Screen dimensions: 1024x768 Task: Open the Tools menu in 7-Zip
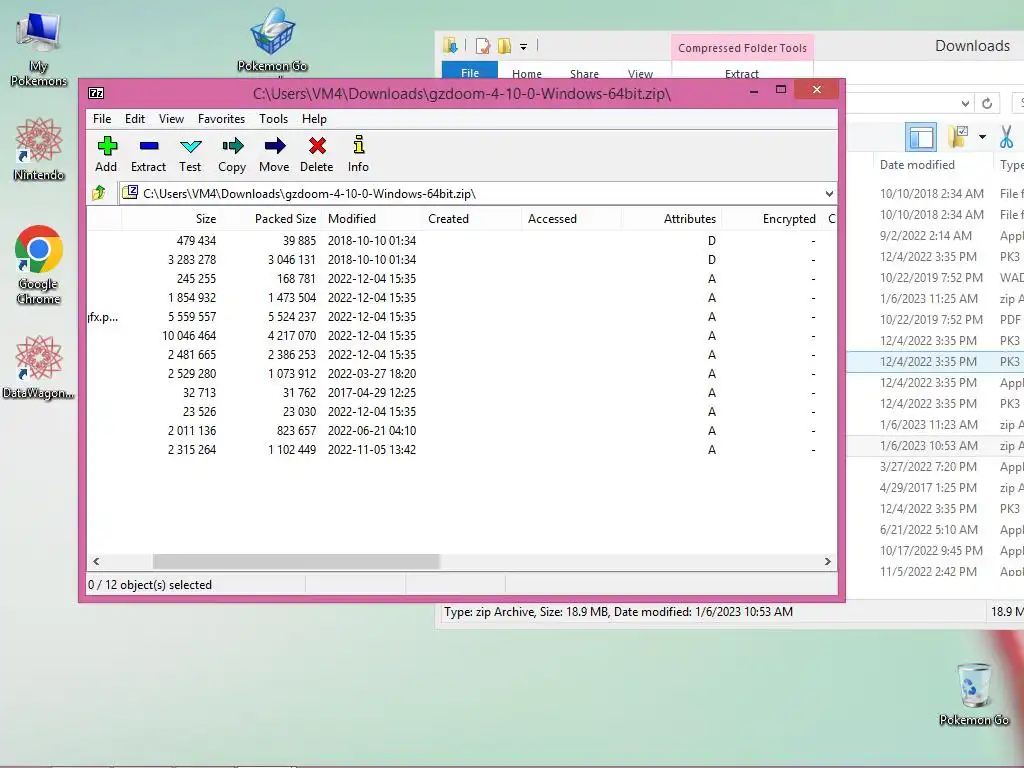273,119
